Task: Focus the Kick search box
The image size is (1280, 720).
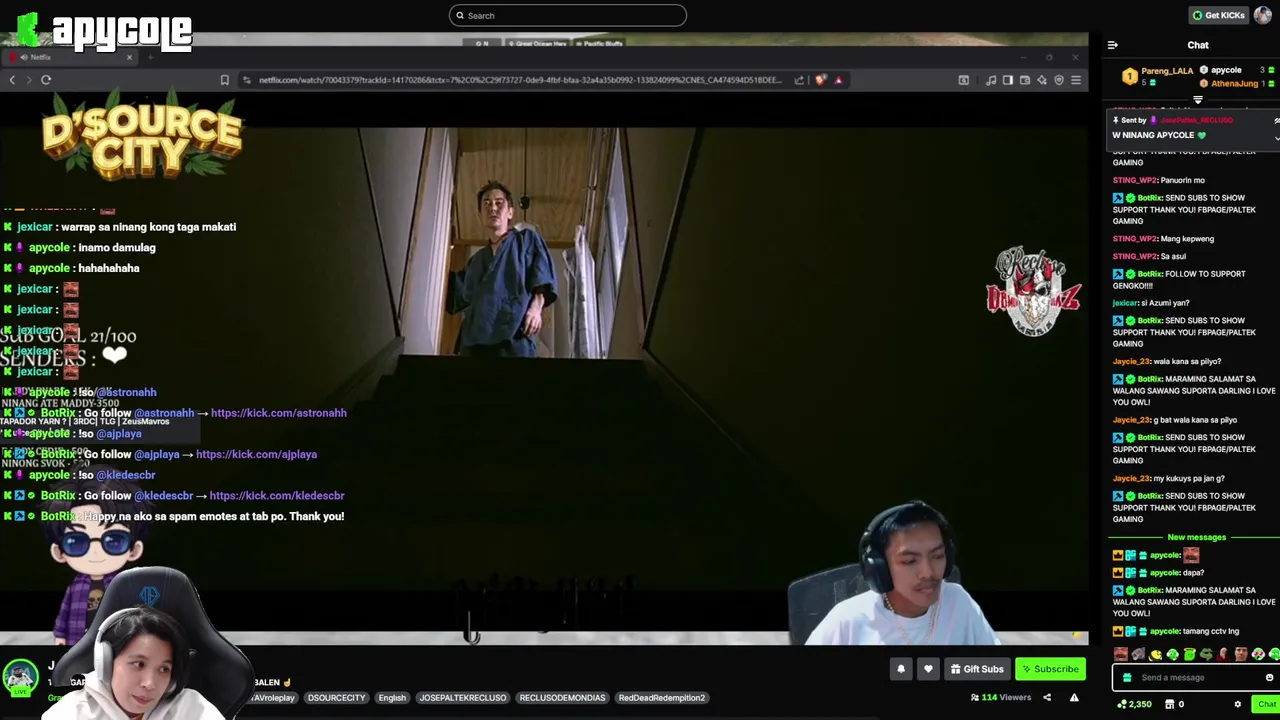Action: pos(568,15)
